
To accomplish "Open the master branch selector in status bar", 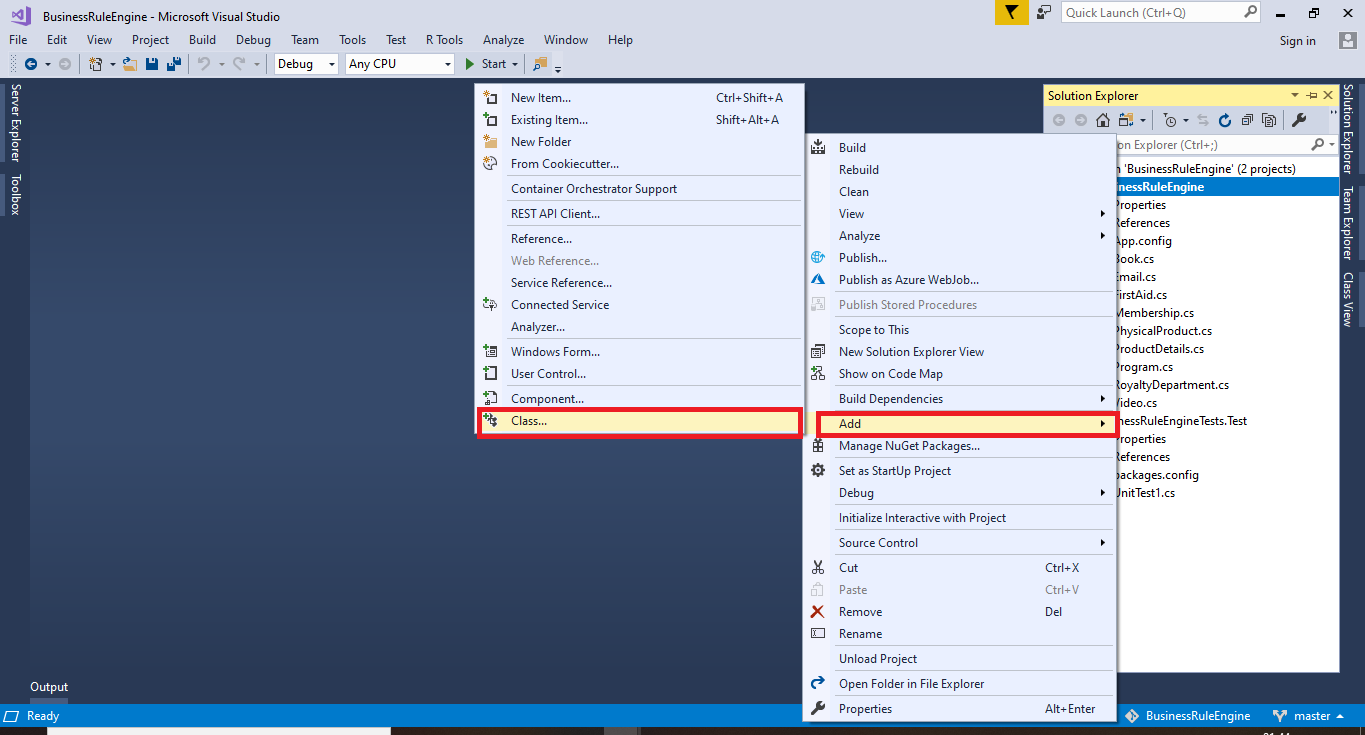I will (1309, 716).
